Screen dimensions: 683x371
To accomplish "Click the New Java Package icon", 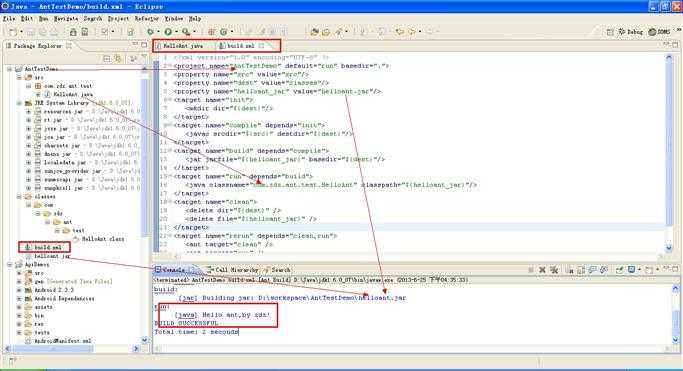I will tap(212, 32).
